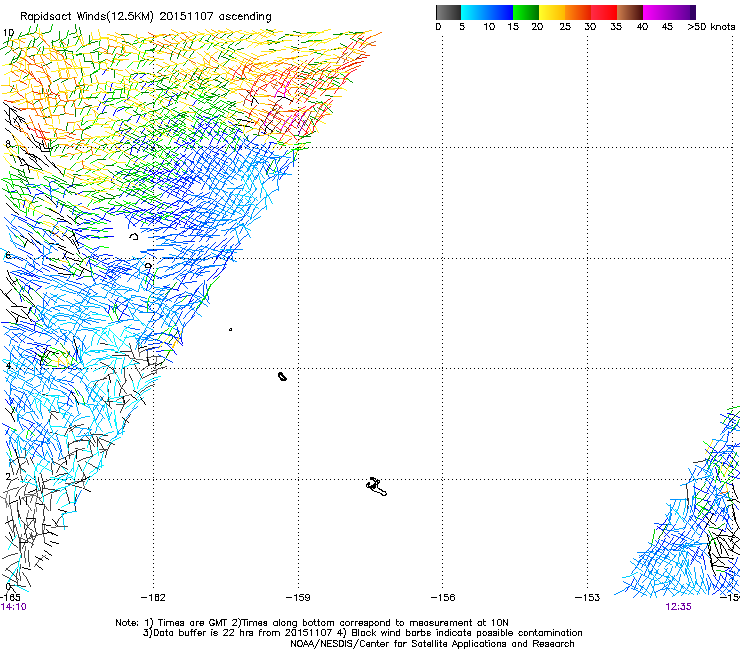
Task: Click the legend label '40'
Action: [x=642, y=27]
